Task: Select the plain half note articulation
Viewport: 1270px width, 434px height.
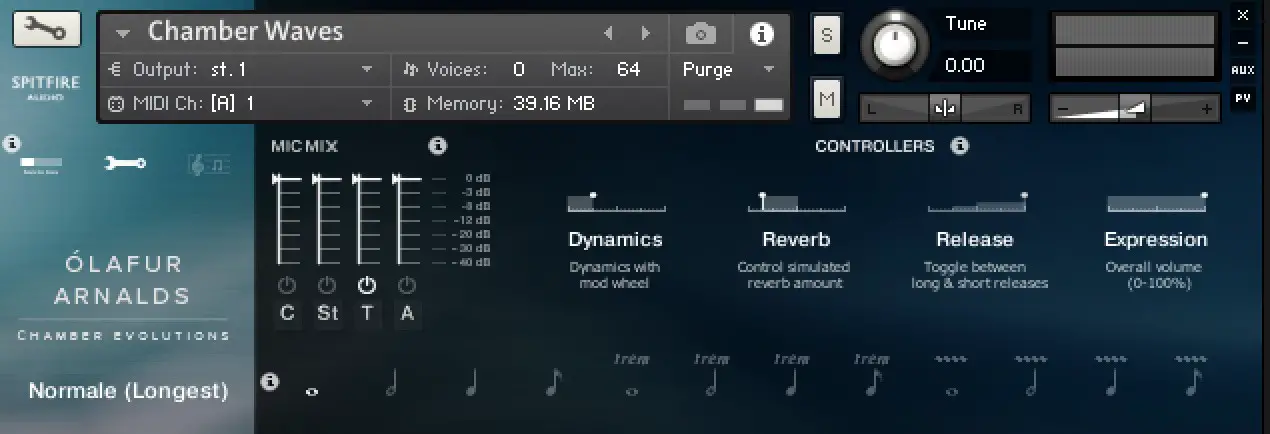Action: point(391,382)
